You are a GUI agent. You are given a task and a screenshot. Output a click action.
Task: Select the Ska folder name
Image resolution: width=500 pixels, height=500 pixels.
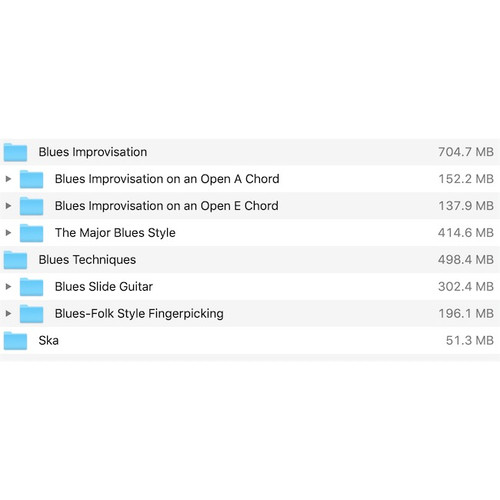tap(49, 341)
